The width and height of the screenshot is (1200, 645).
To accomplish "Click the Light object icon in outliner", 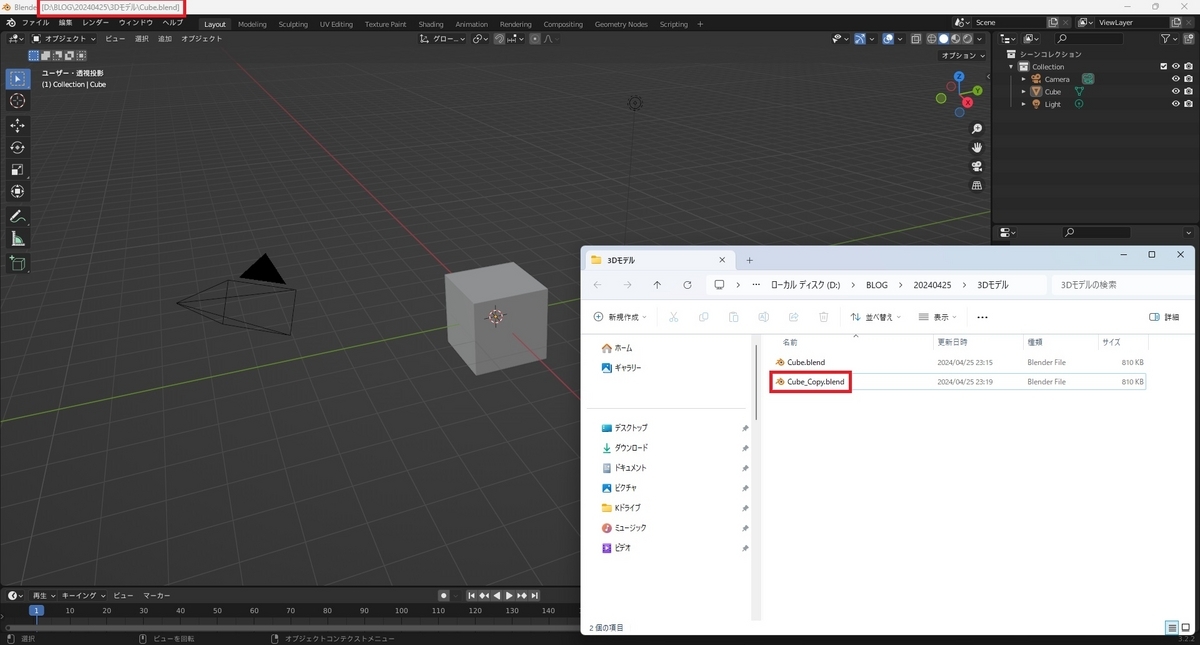I will click(1036, 104).
